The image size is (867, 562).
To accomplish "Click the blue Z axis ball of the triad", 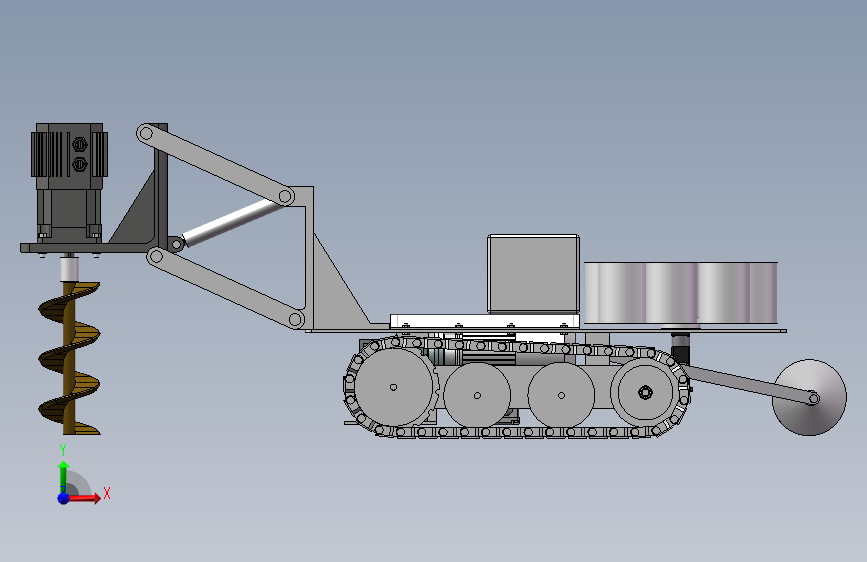I will pos(64,498).
